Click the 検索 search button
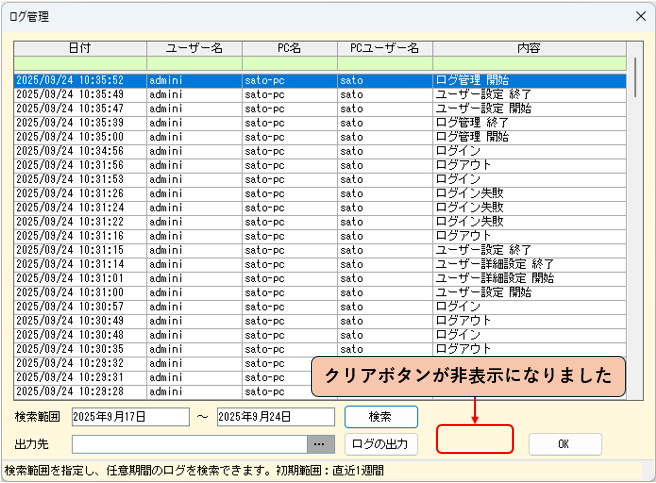 pyautogui.click(x=381, y=416)
